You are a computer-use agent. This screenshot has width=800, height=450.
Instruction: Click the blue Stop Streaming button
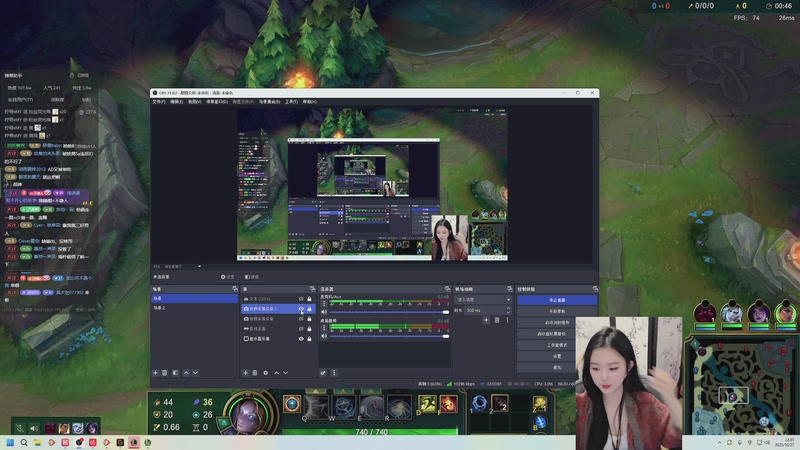557,300
